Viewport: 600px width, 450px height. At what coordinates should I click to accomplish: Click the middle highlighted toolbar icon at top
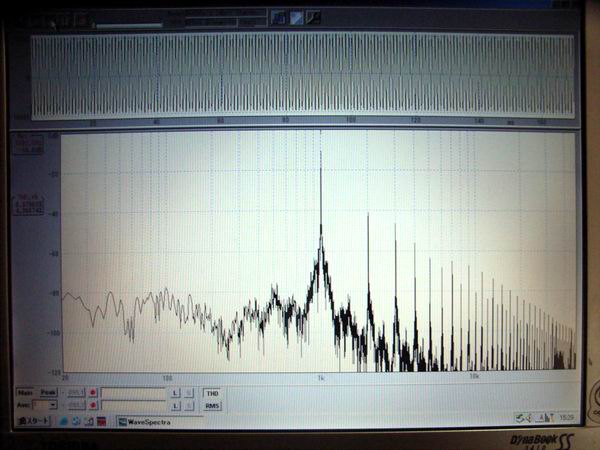pyautogui.click(x=296, y=17)
